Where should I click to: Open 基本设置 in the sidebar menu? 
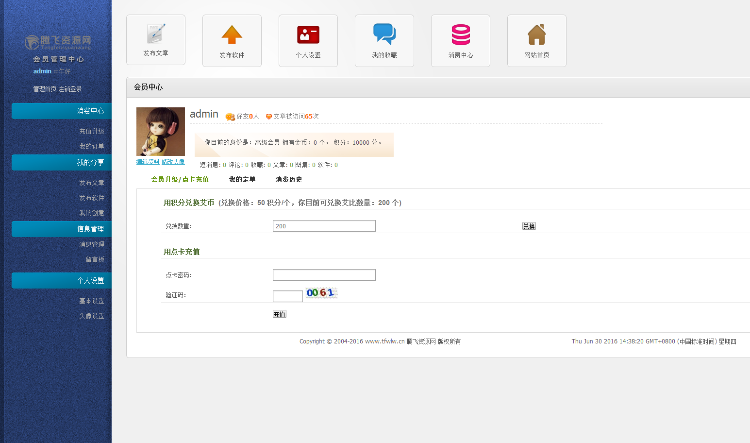91,301
